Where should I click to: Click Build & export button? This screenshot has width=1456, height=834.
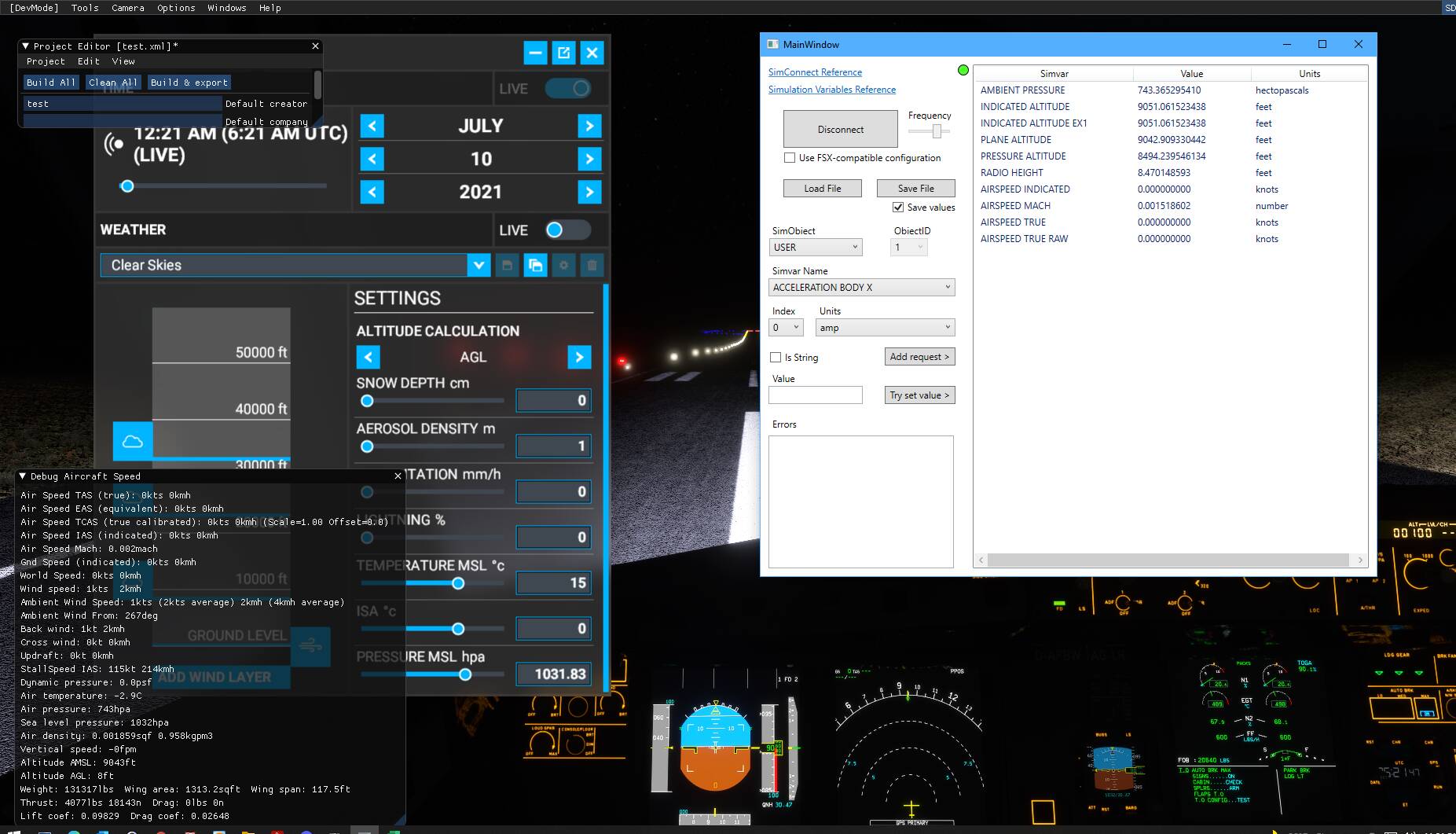(189, 83)
